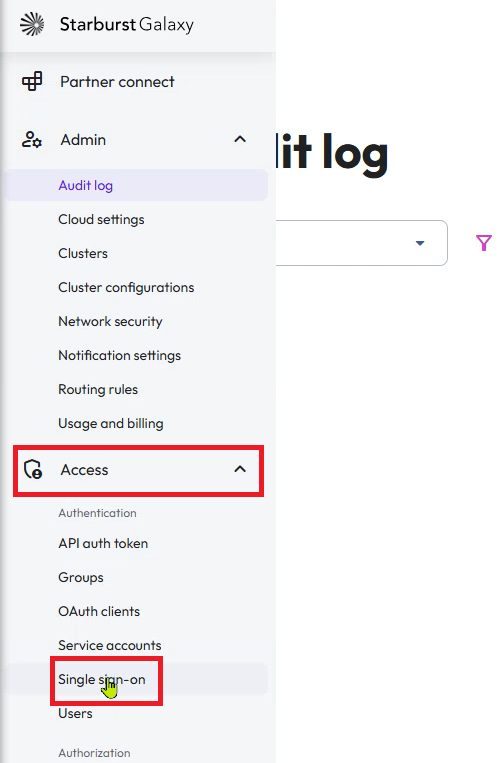Viewport: 504px width, 763px height.
Task: Select Single sign-on option
Action: click(102, 679)
